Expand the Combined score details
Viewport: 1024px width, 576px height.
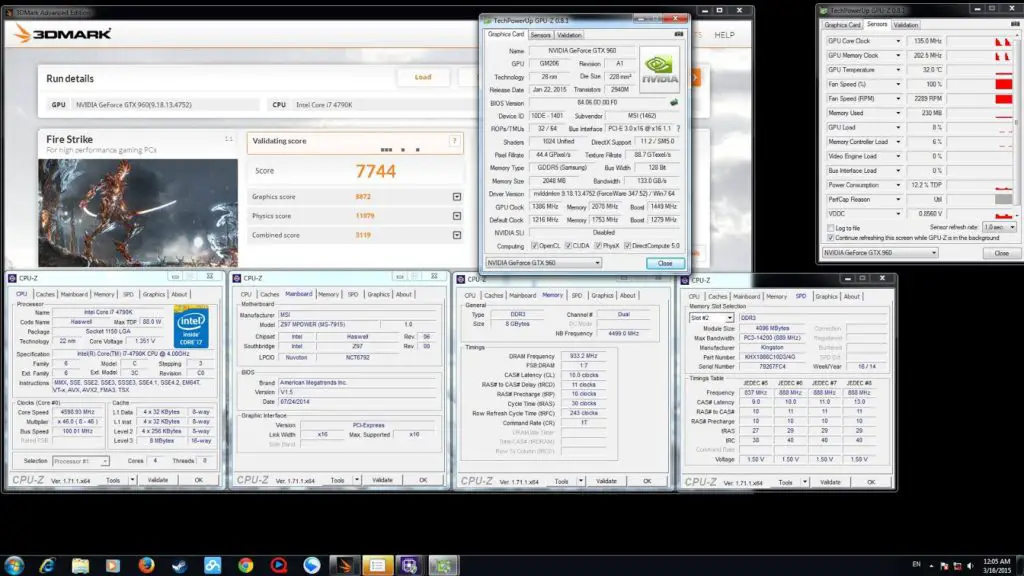coord(456,235)
